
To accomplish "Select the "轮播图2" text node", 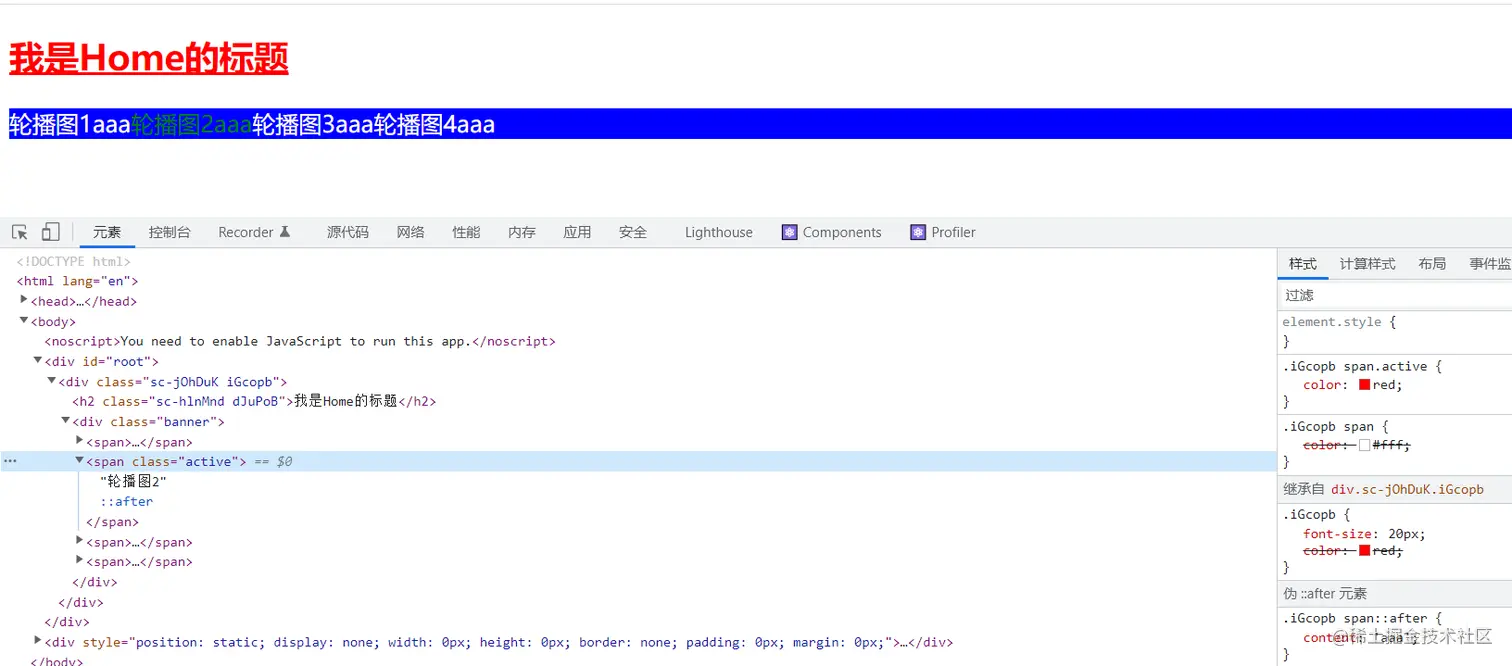I will (x=133, y=481).
